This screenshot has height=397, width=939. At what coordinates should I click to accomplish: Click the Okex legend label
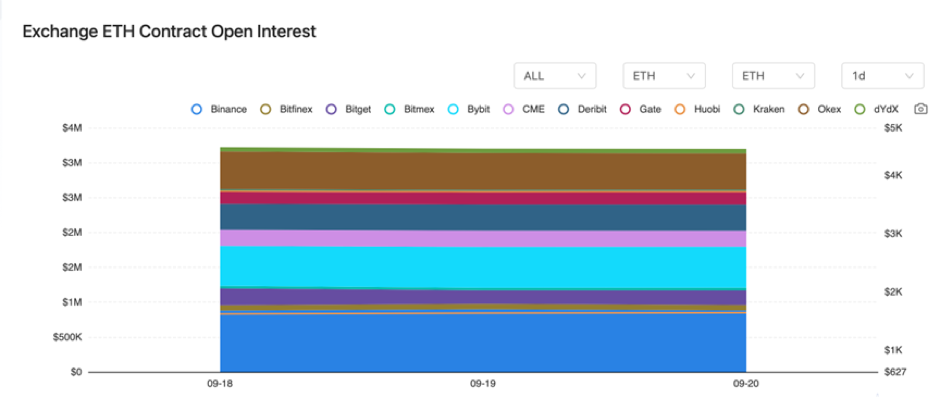click(x=829, y=110)
